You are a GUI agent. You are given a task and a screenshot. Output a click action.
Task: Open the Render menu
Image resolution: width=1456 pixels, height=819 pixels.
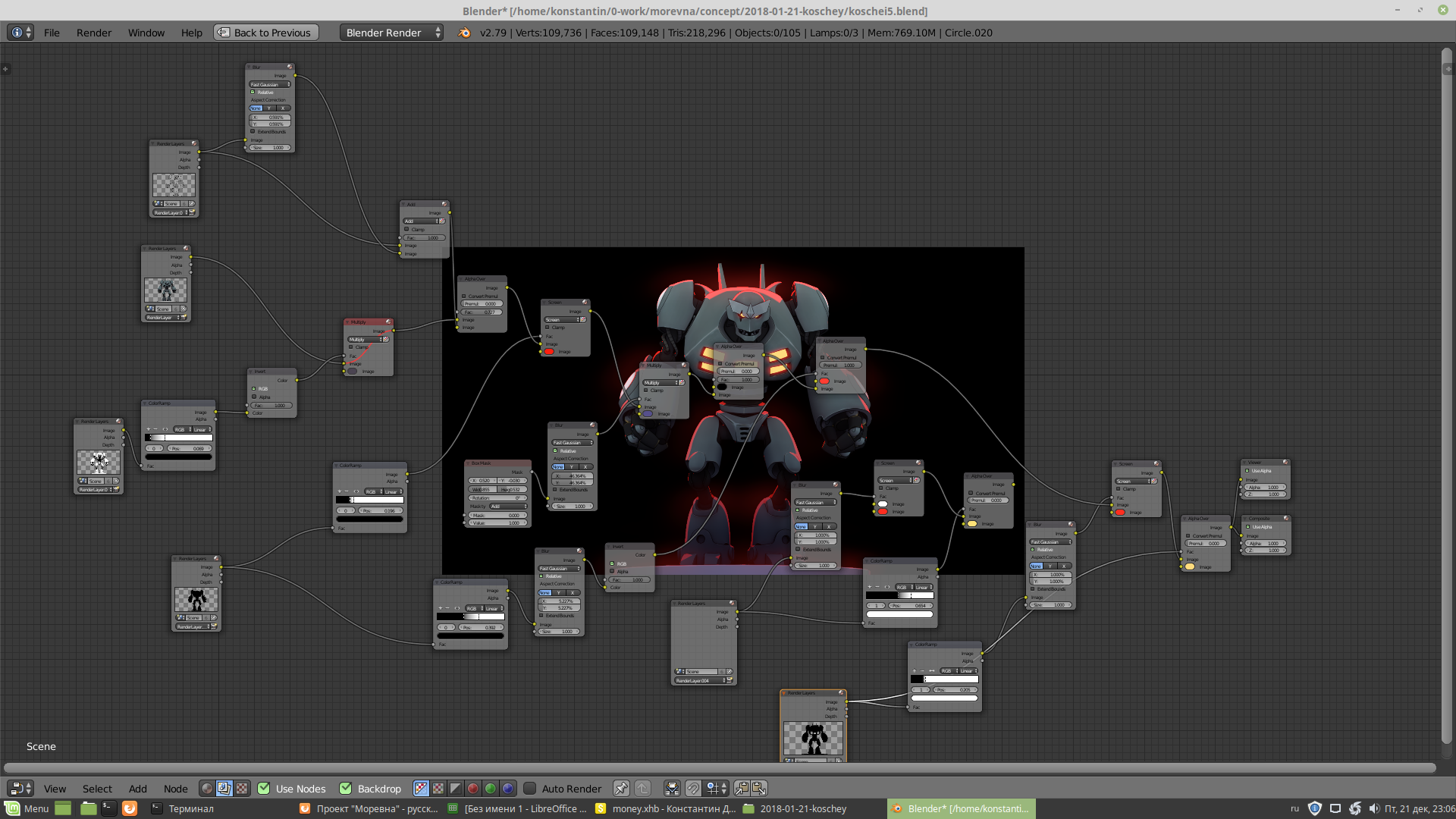coord(94,33)
